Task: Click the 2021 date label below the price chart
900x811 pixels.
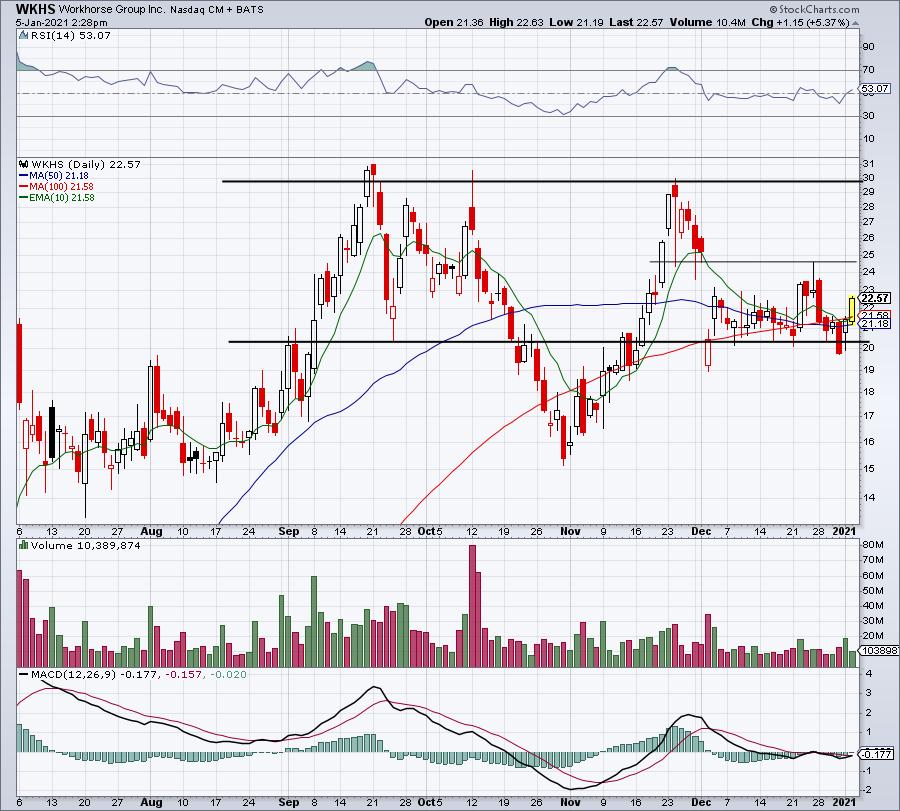Action: click(844, 531)
